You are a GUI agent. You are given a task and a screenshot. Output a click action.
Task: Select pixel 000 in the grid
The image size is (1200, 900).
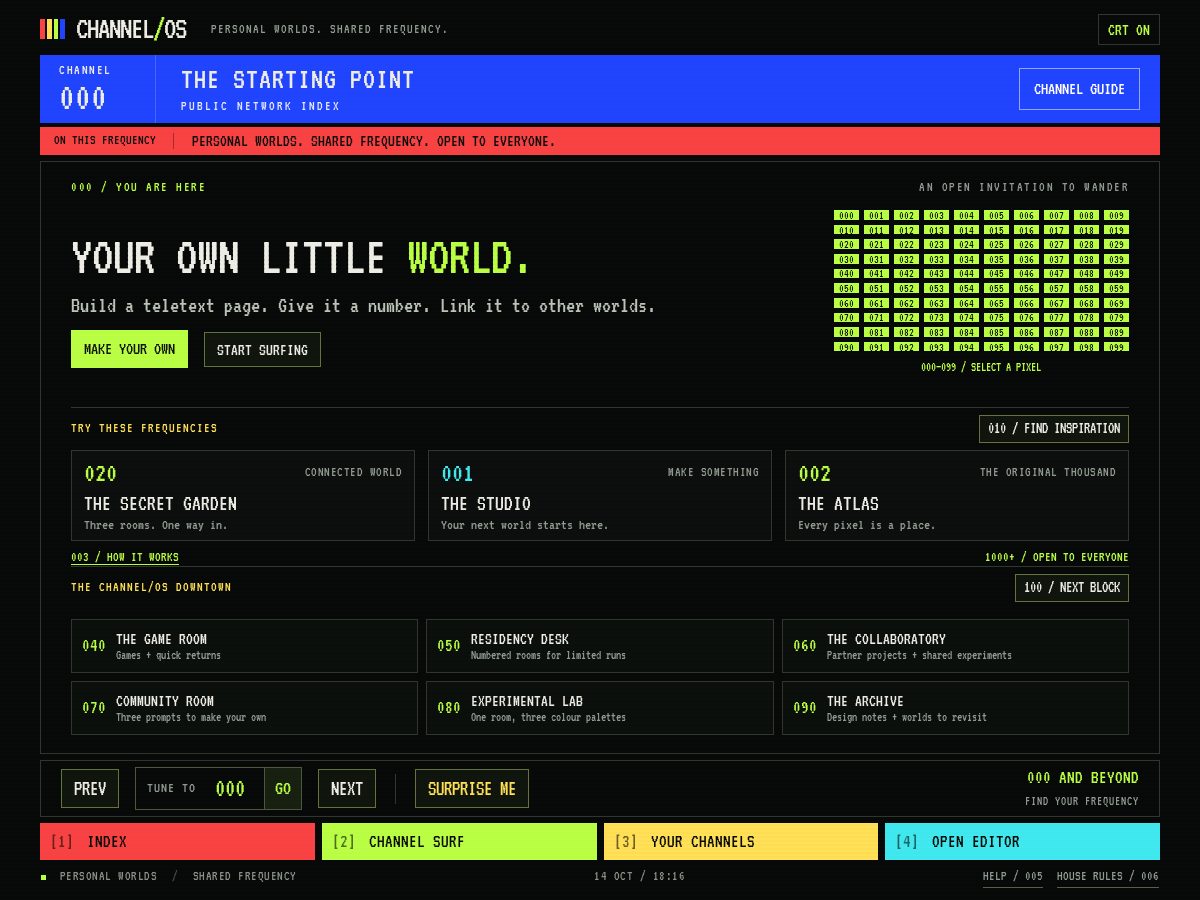tap(847, 215)
